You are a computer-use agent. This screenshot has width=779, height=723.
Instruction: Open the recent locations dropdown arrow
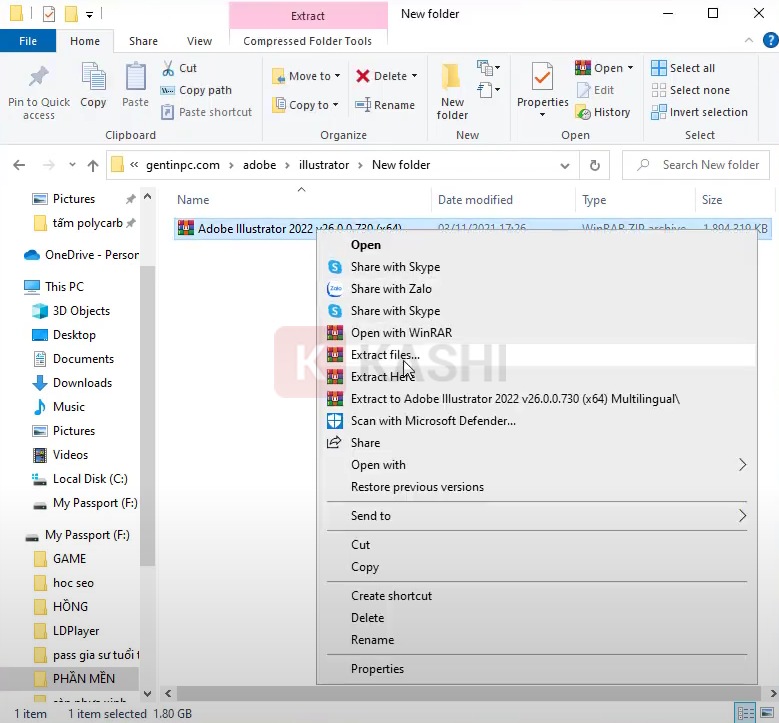pyautogui.click(x=72, y=164)
